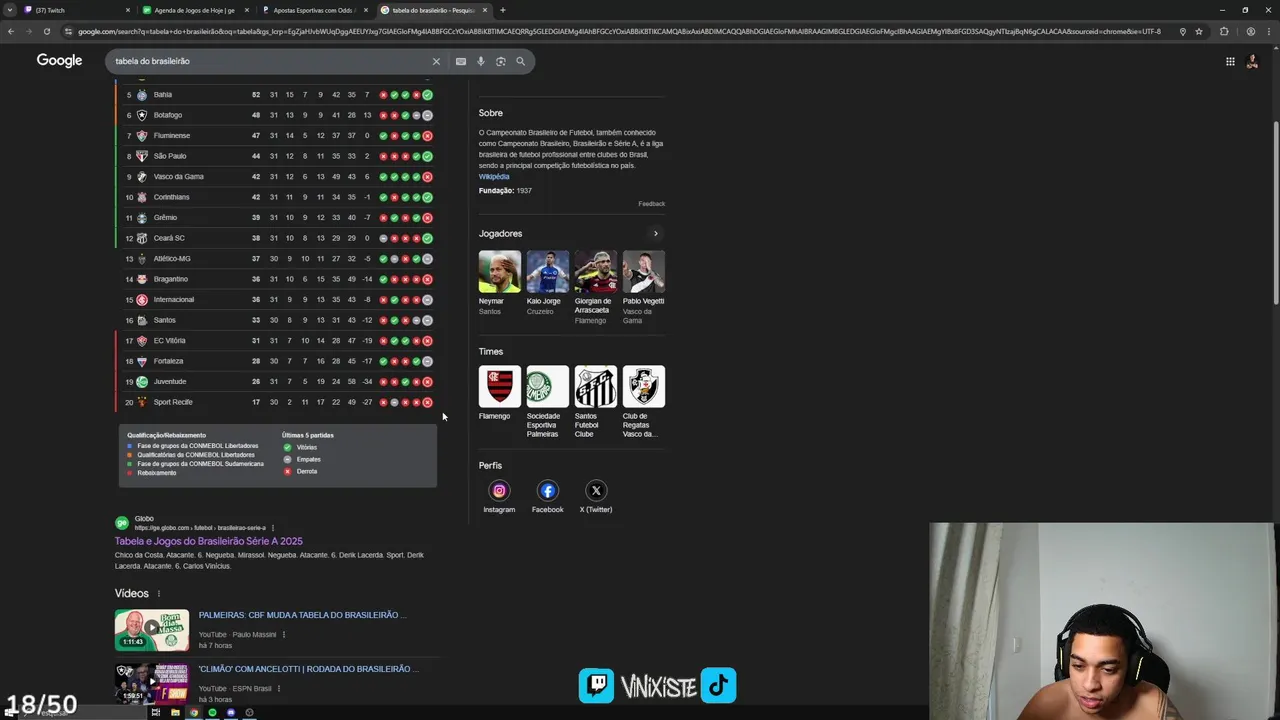Viewport: 1280px width, 720px height.
Task: Close the Twitch tab
Action: [x=128, y=10]
